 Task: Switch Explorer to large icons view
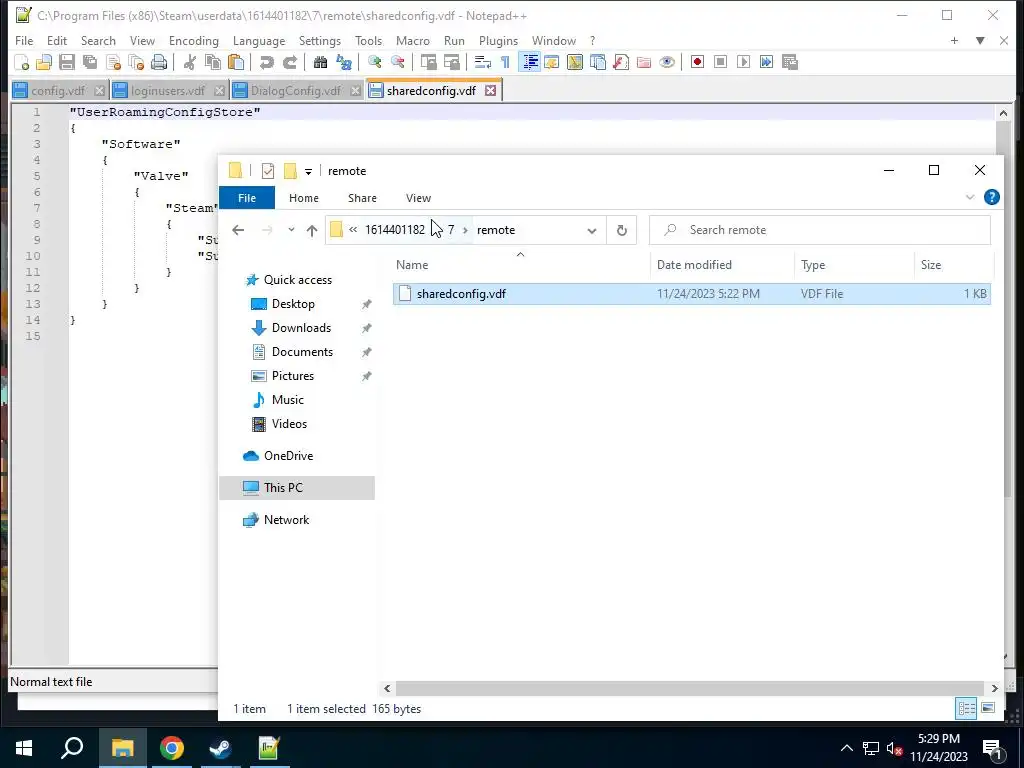[x=988, y=709]
